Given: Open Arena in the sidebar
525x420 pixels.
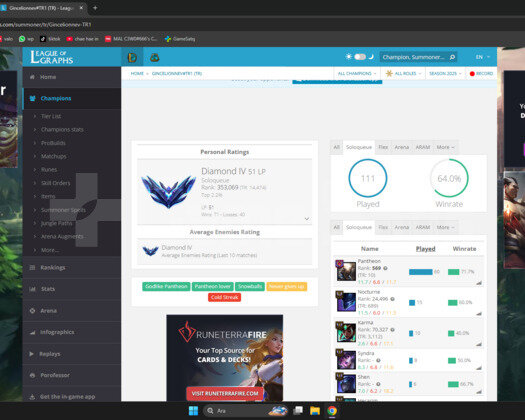Looking at the screenshot, I should [72, 311].
